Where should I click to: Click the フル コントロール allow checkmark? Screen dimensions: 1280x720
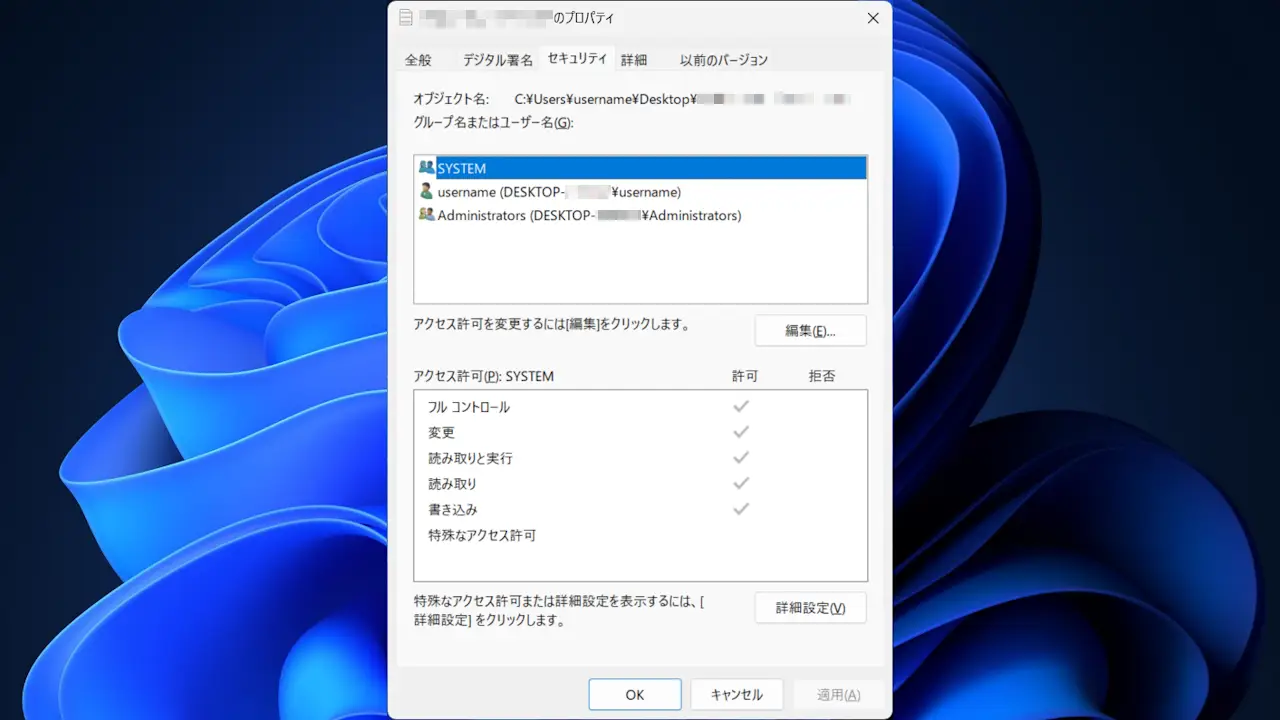pyautogui.click(x=741, y=407)
